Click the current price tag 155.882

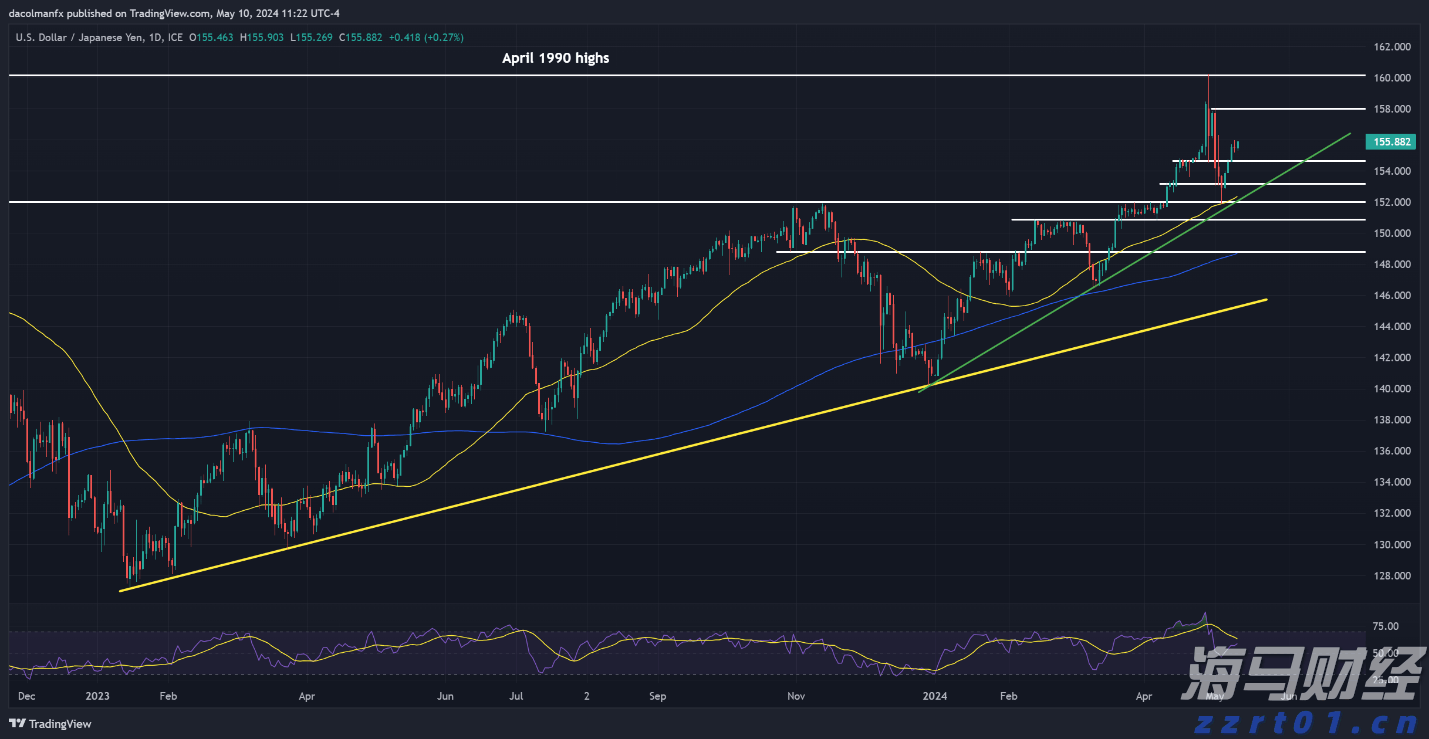click(x=1392, y=142)
